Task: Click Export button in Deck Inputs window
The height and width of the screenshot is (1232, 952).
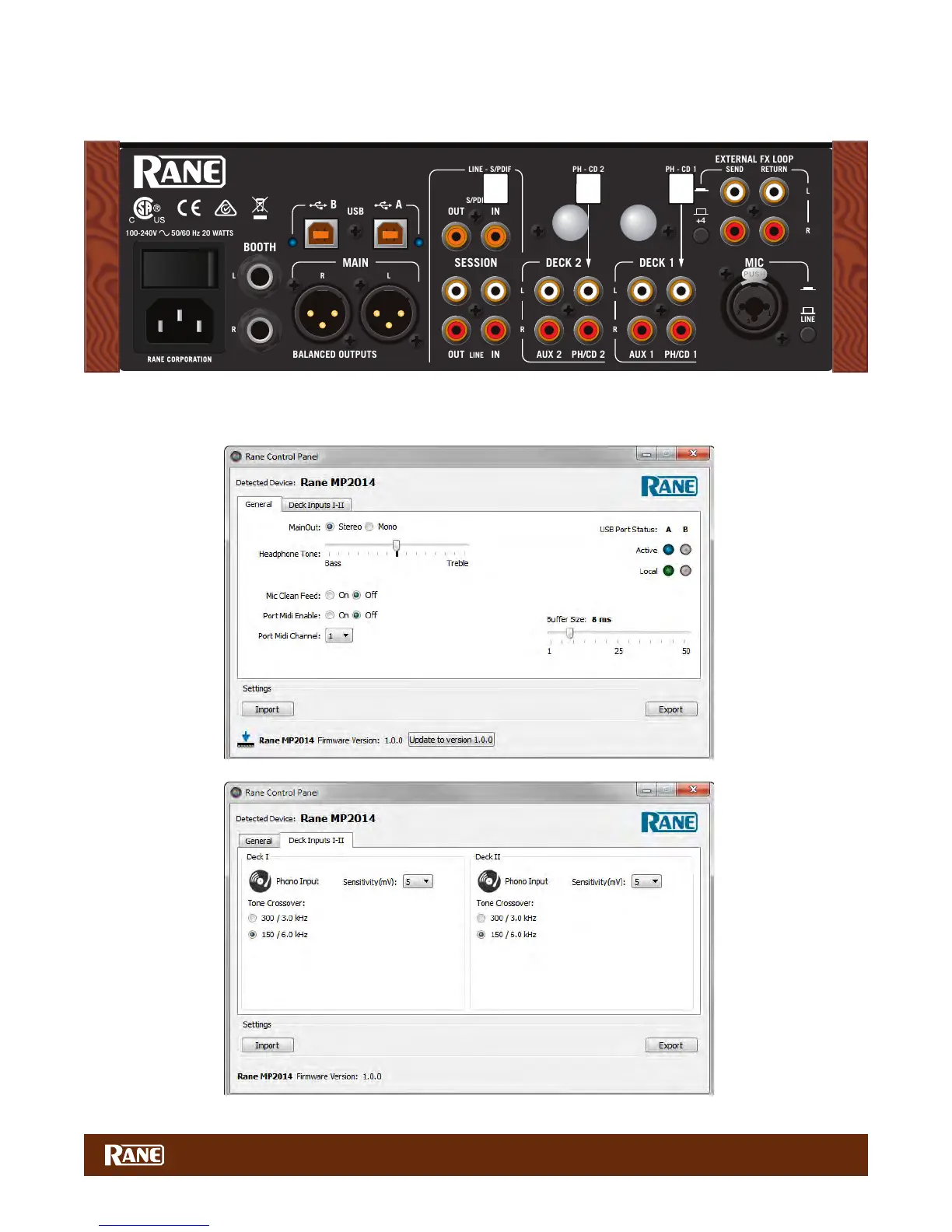Action: click(x=671, y=1045)
